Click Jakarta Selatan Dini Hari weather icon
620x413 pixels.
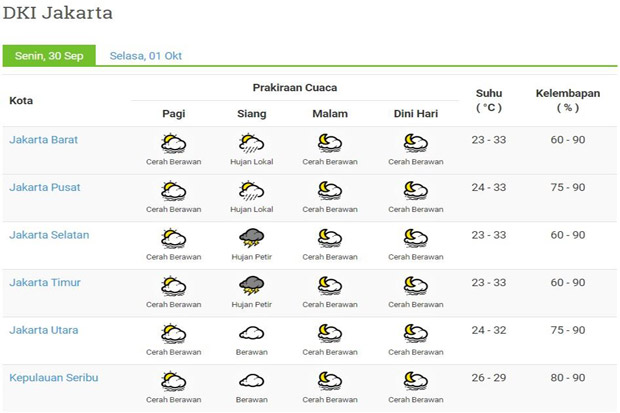tap(416, 238)
